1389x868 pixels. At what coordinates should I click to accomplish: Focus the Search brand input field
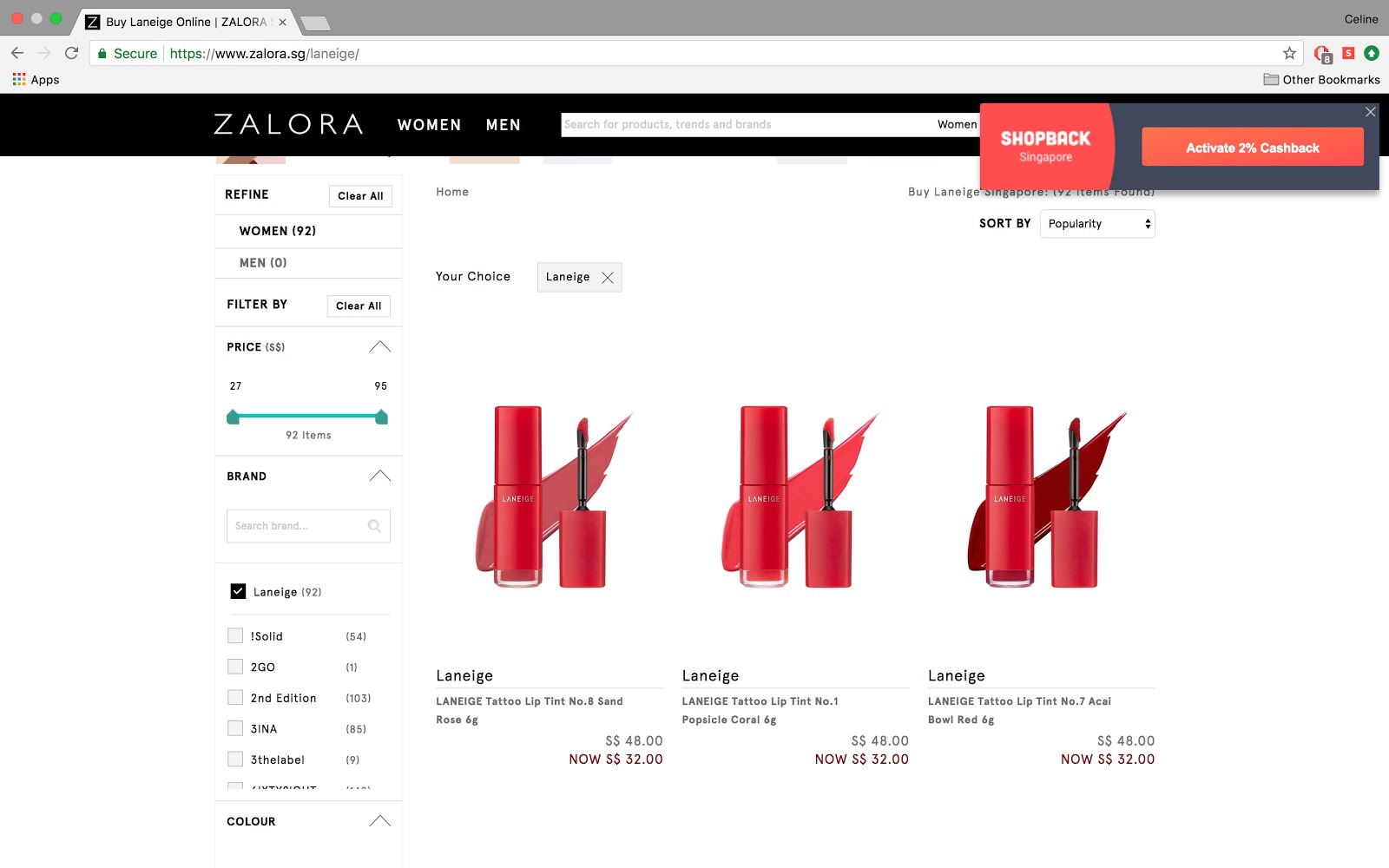[x=308, y=526]
